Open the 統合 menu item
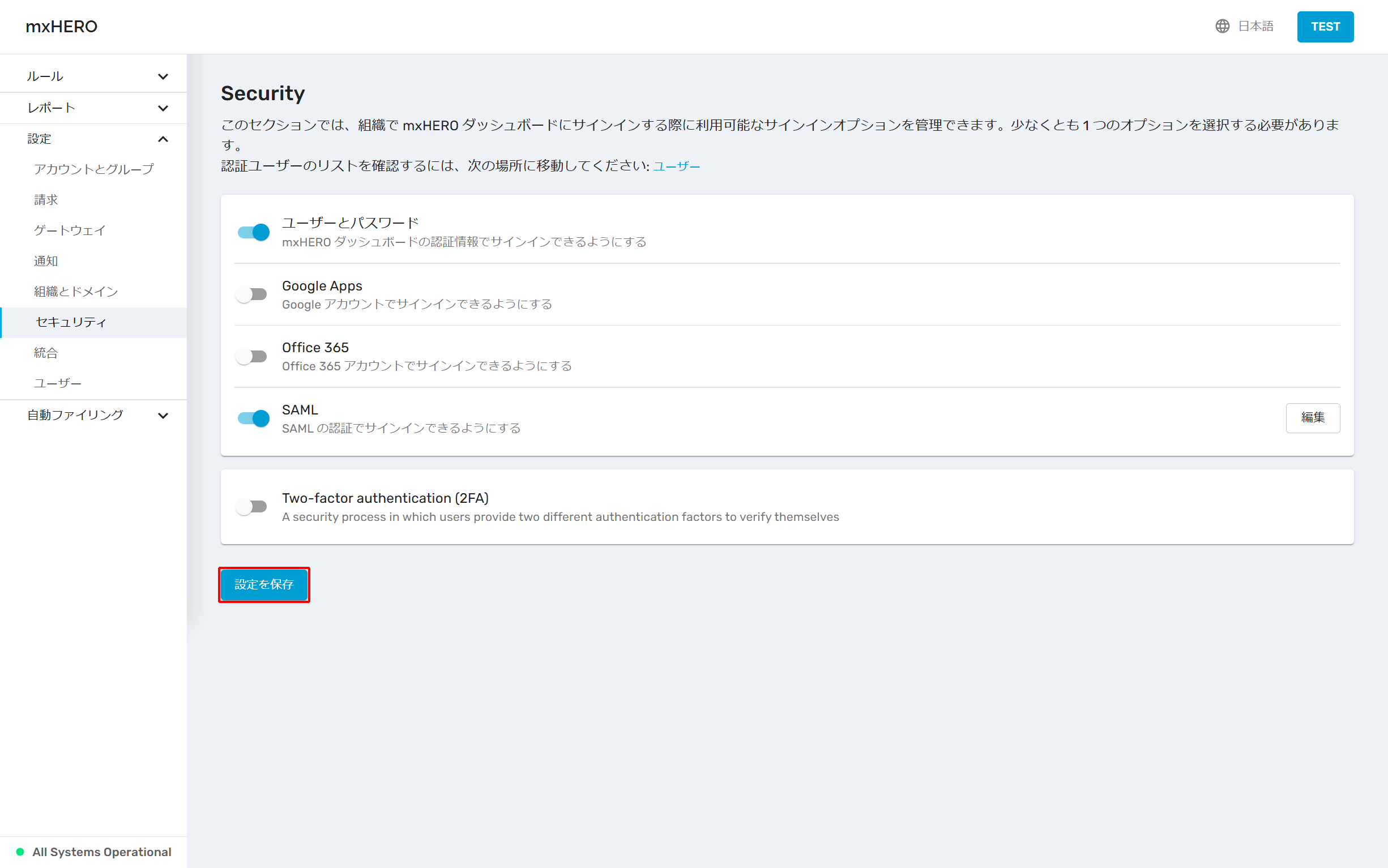This screenshot has height=868, width=1388. (x=46, y=353)
